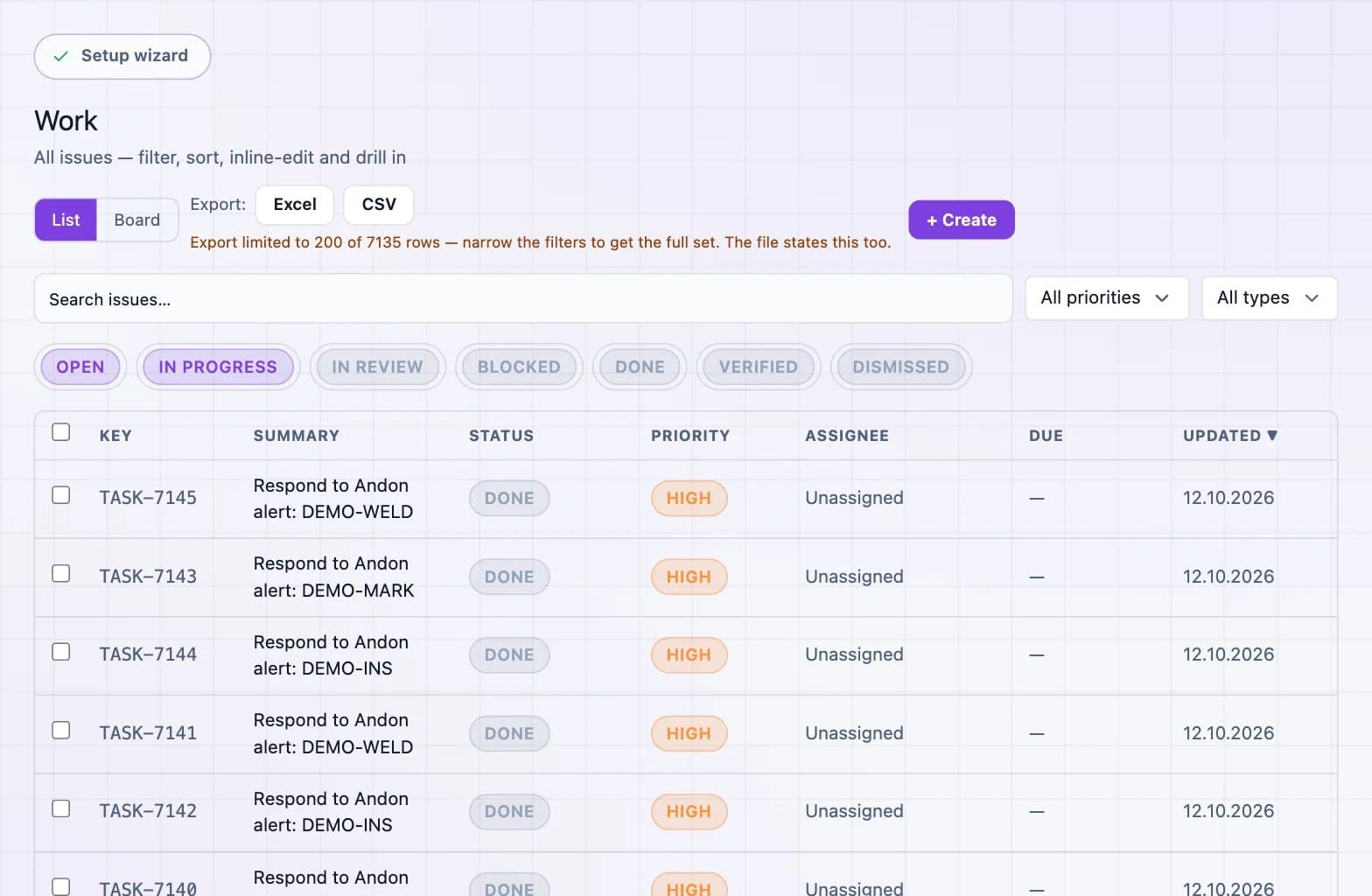Sort by the STATUS column header
The height and width of the screenshot is (896, 1372).
[501, 436]
